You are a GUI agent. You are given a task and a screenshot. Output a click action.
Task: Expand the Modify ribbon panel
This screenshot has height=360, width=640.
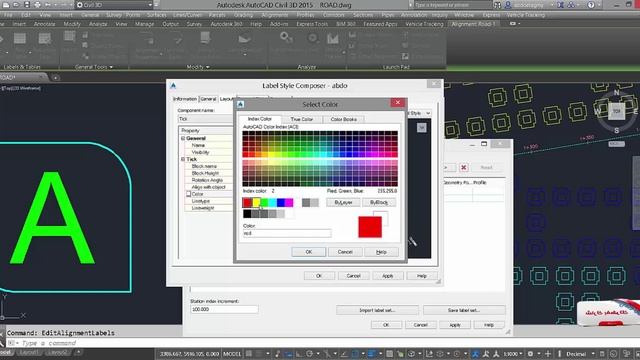[x=198, y=67]
